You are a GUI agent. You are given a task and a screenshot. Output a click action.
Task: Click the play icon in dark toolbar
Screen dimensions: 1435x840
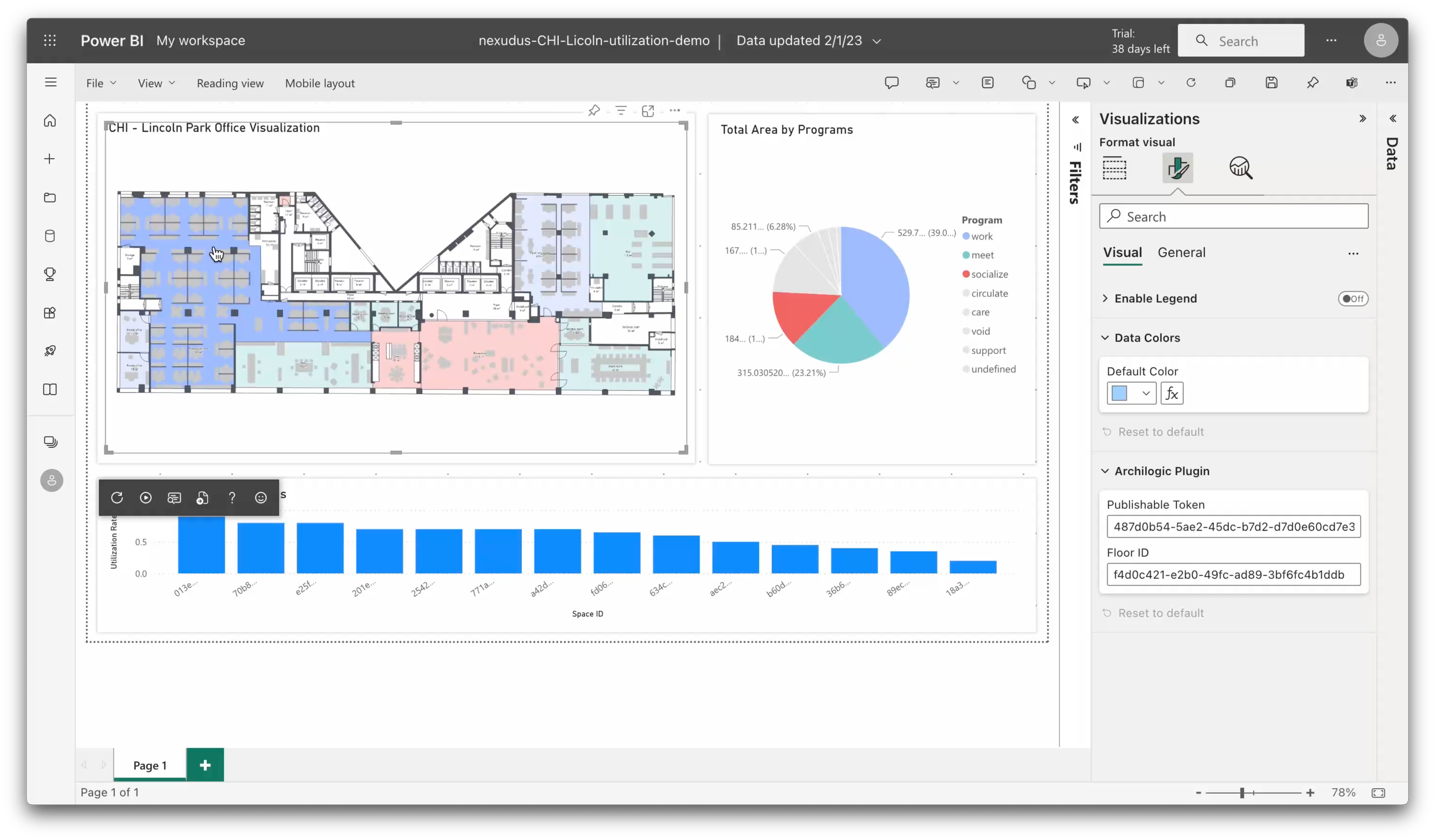(x=146, y=498)
